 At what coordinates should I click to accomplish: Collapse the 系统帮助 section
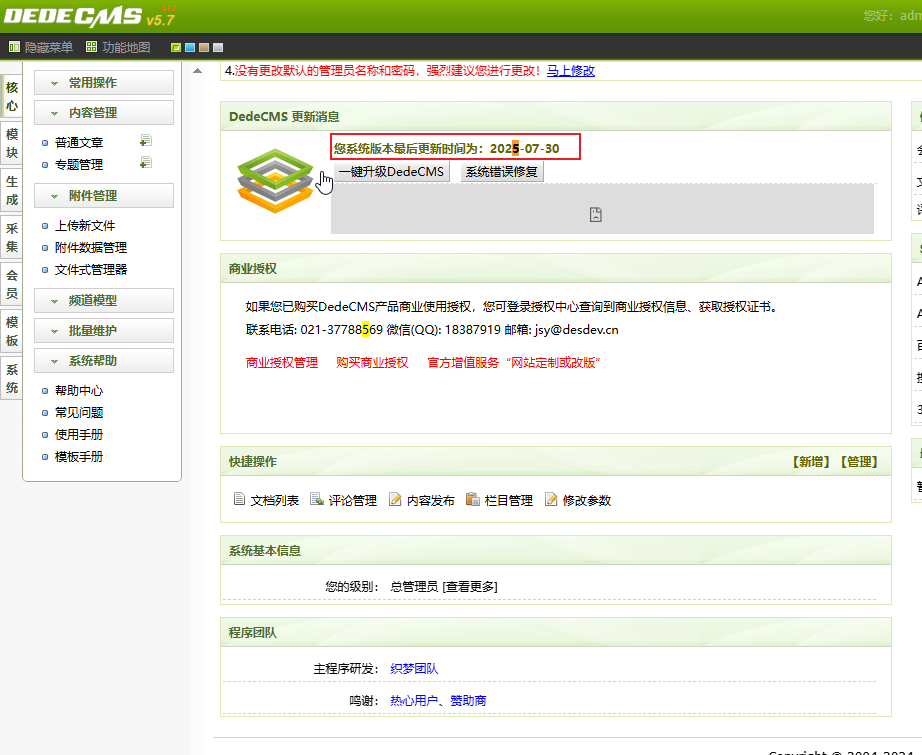point(103,360)
